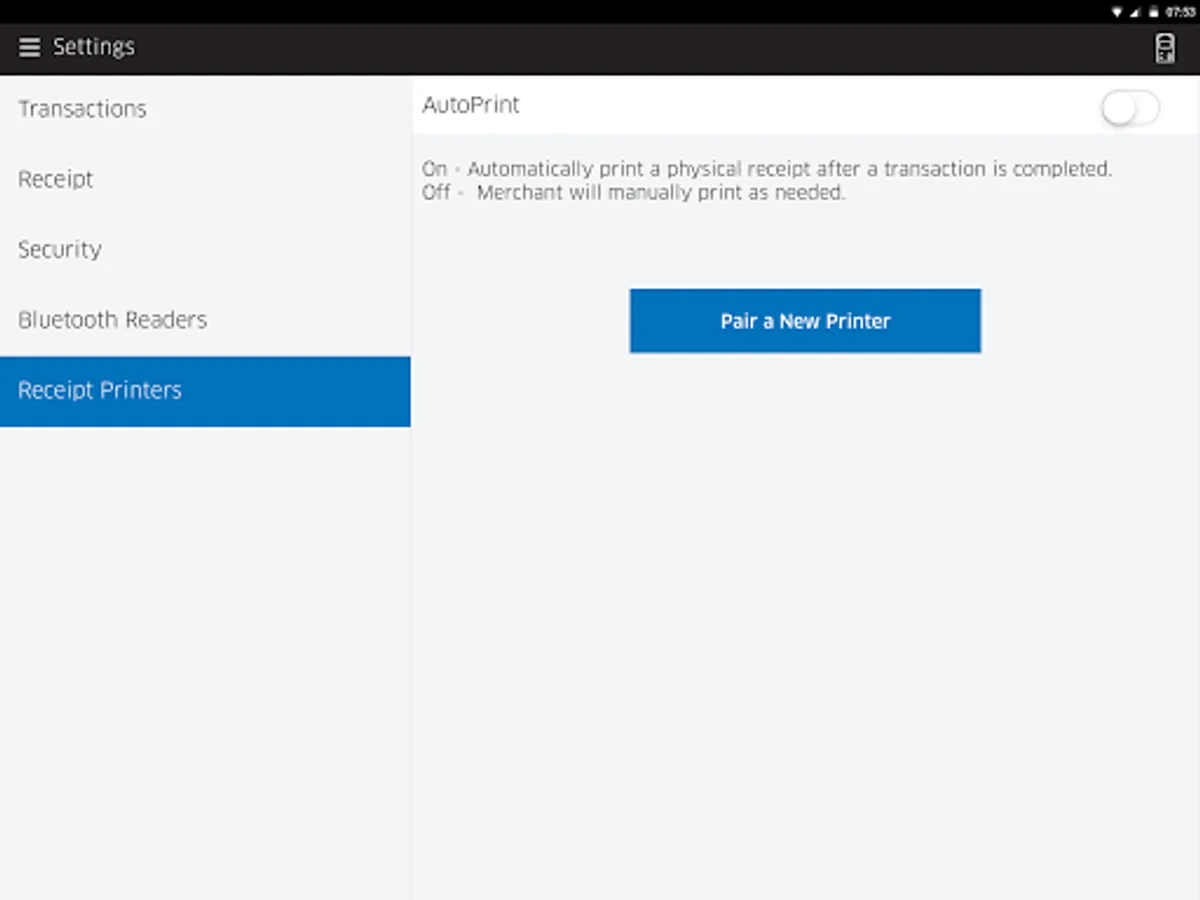The image size is (1200, 900).
Task: Click the status bar clock
Action: [x=1180, y=12]
